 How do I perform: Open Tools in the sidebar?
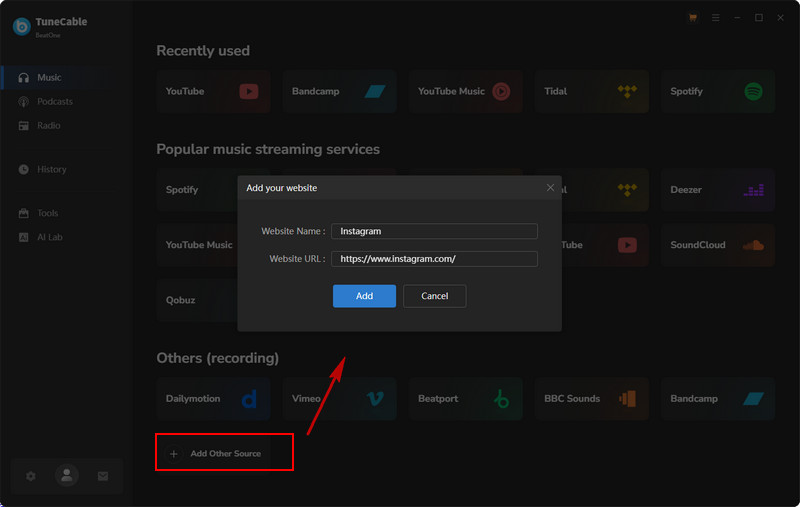(x=48, y=213)
